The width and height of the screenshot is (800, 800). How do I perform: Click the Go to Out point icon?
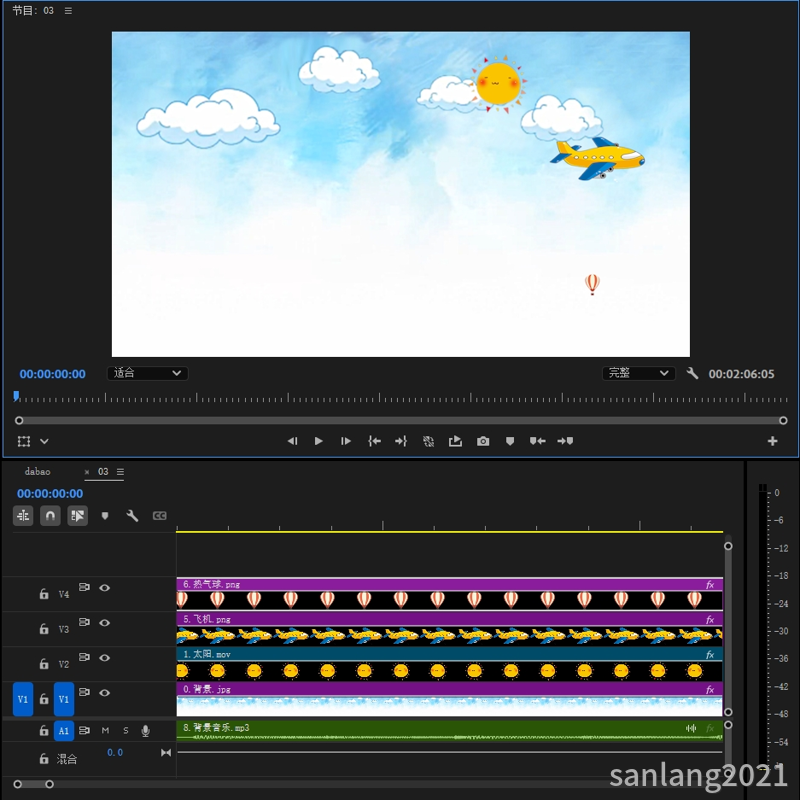401,441
